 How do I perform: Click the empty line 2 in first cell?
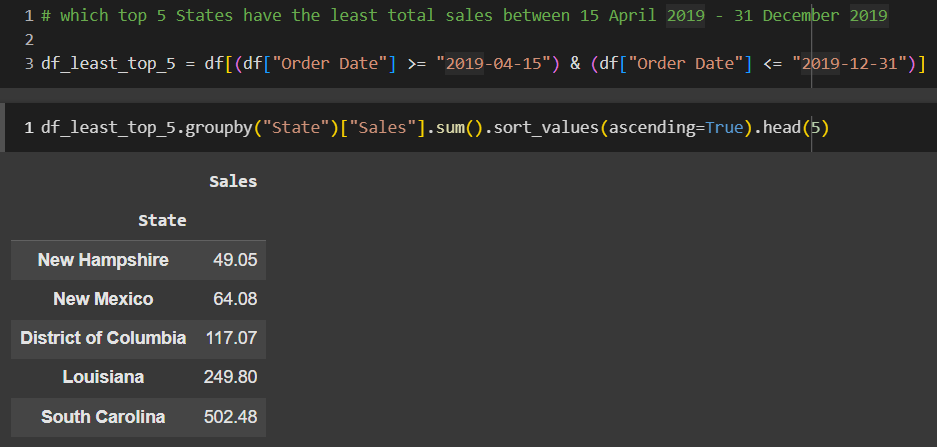pos(200,39)
